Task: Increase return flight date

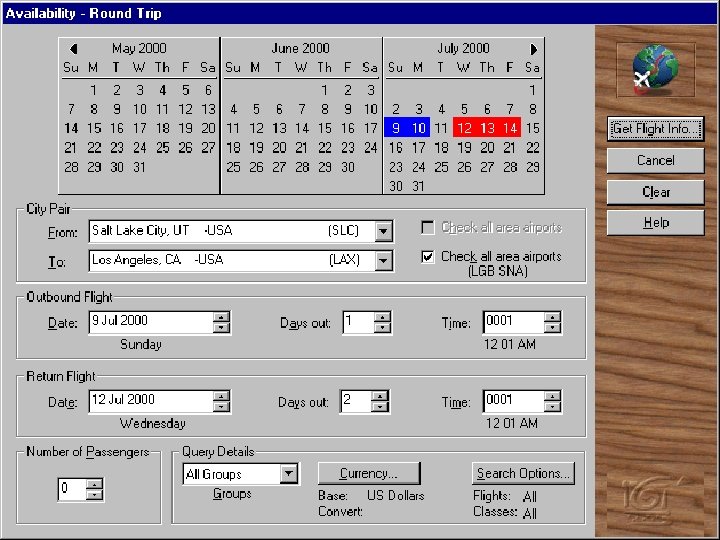Action: (x=221, y=396)
